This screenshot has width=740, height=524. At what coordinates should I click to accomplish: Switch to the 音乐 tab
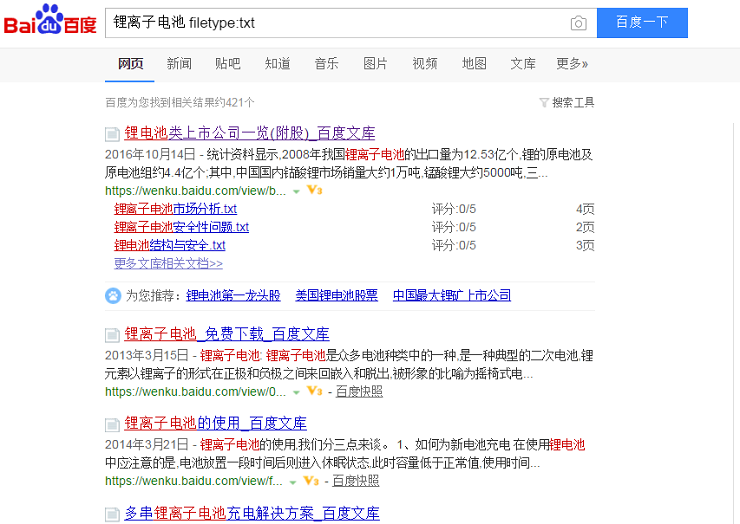(327, 63)
